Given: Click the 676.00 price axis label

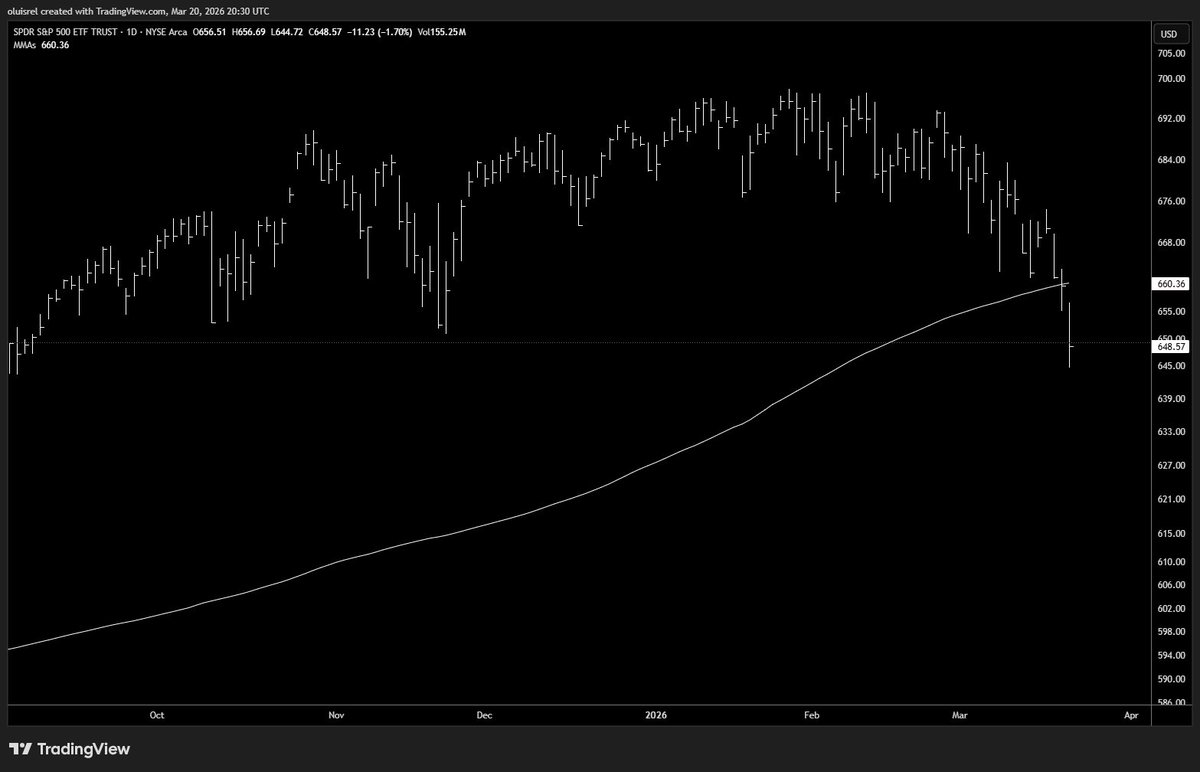Looking at the screenshot, I should click(x=1170, y=201).
